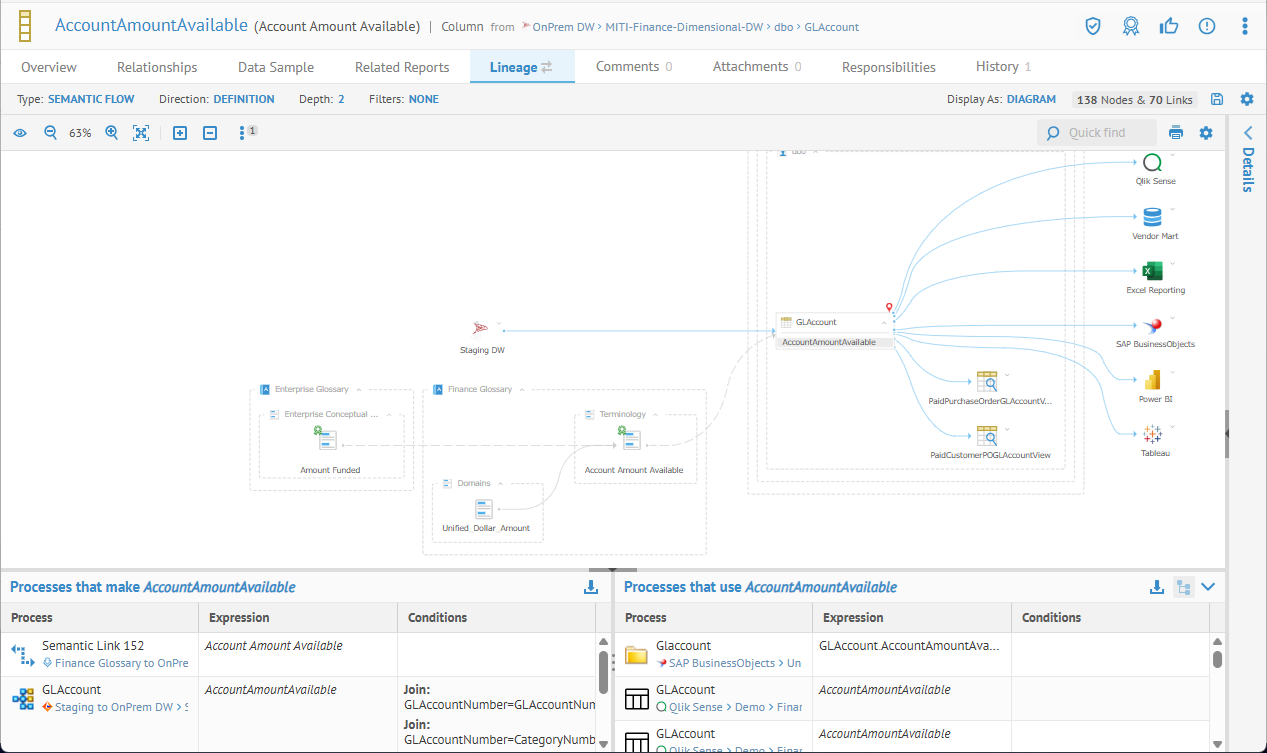Open the Related Reports tab

(x=402, y=67)
